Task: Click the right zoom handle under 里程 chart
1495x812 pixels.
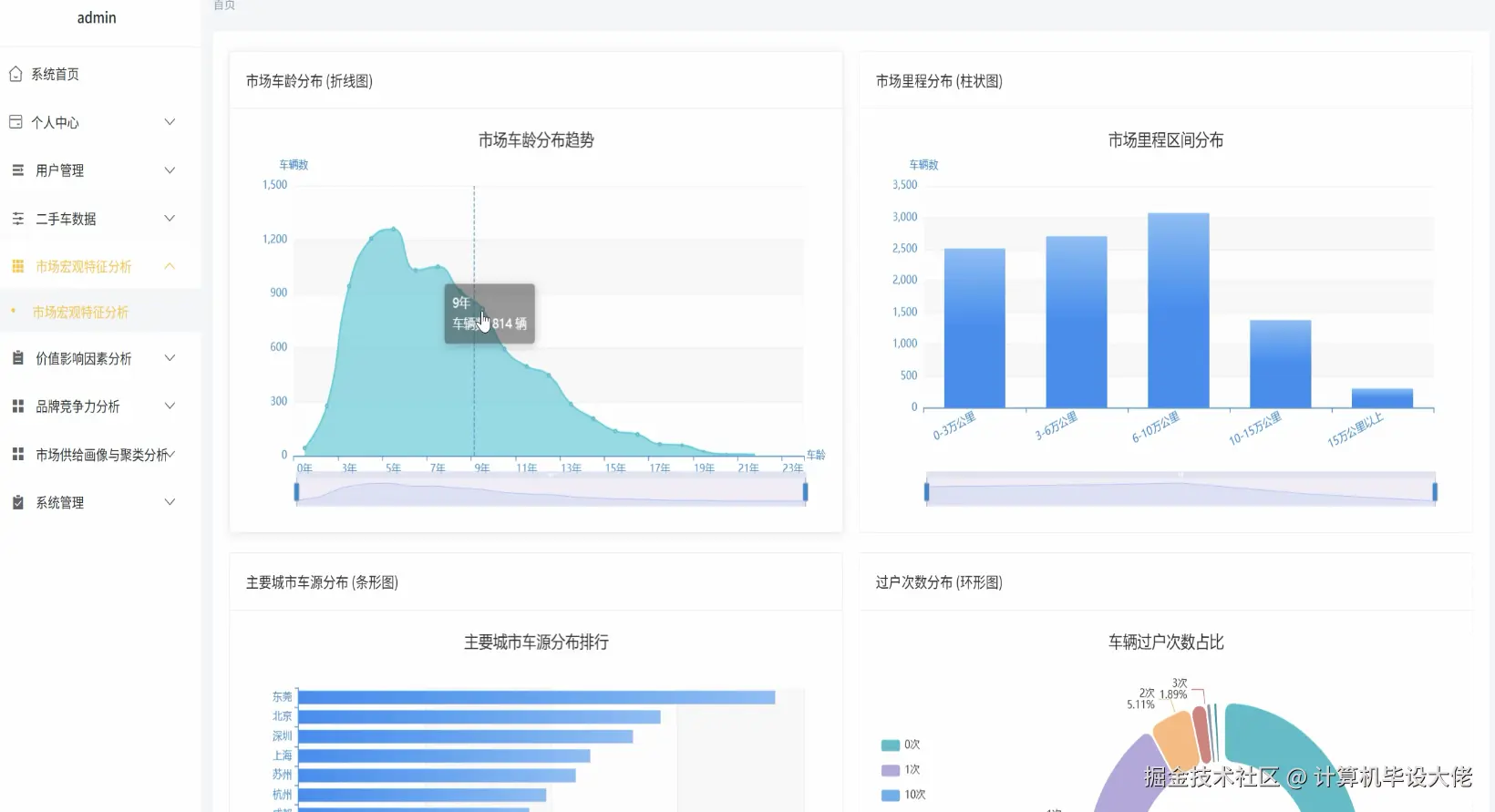Action: pos(1435,492)
